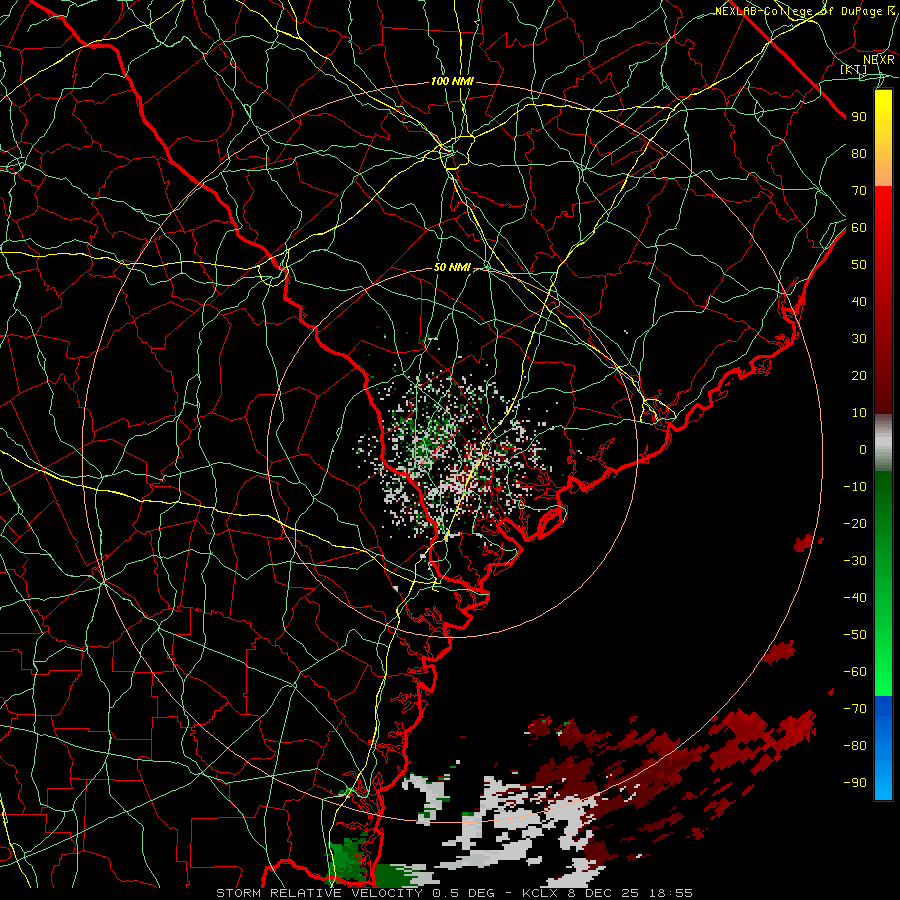Click the 20 value on velocity scale
900x900 pixels.
(859, 376)
